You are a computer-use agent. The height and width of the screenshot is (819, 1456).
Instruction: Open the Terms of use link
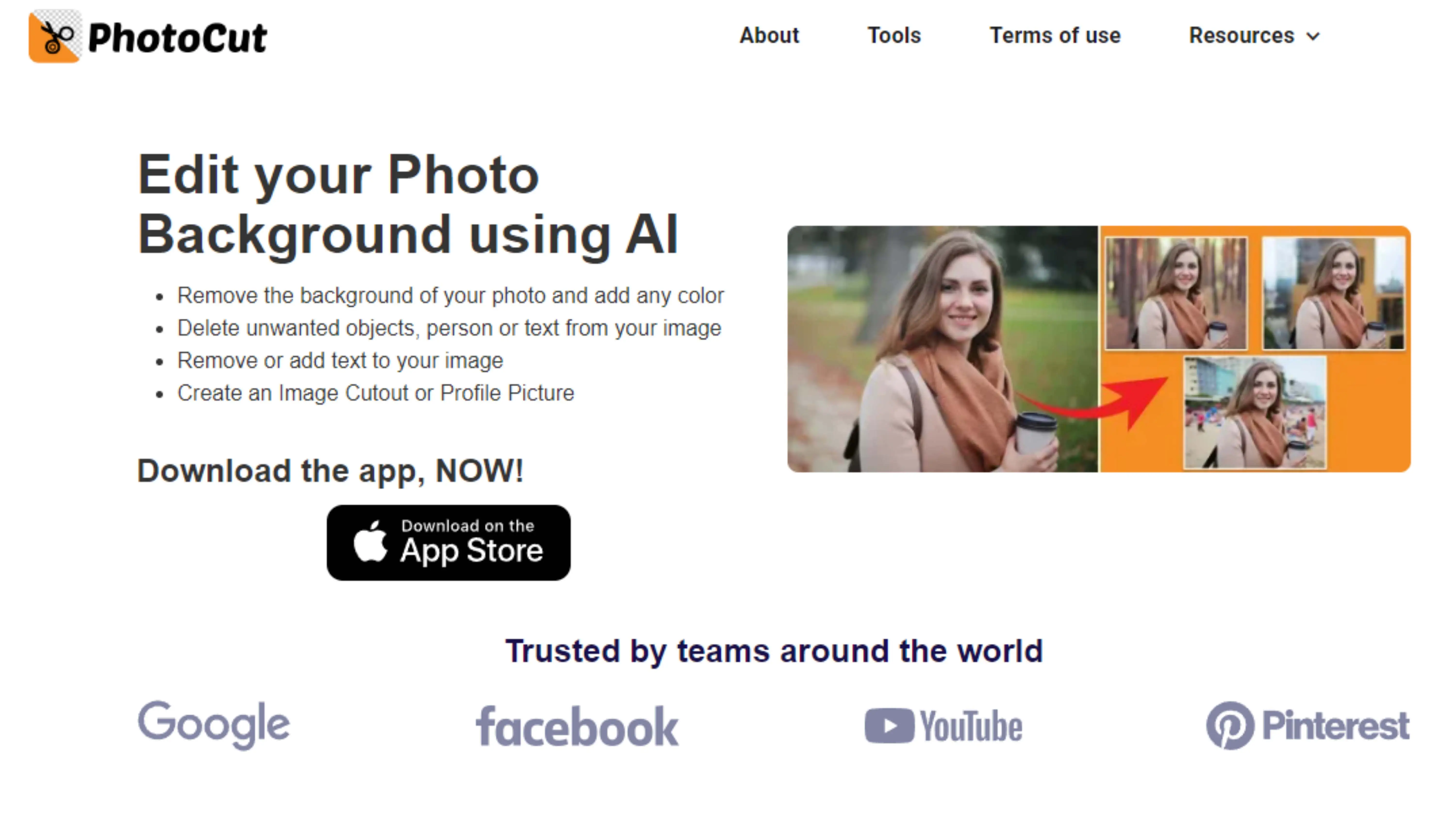coord(1055,36)
